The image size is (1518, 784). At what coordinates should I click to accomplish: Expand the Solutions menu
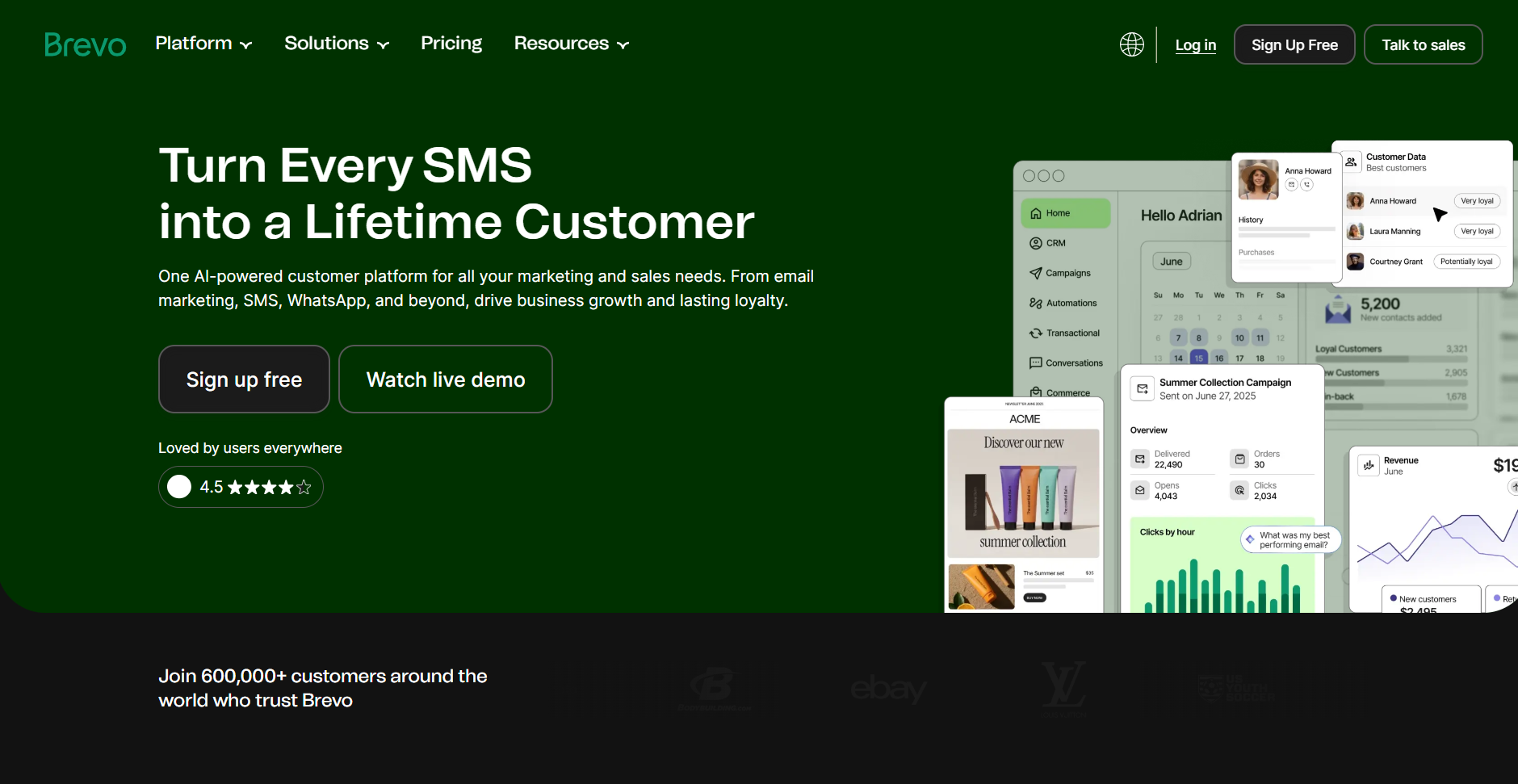click(x=337, y=44)
